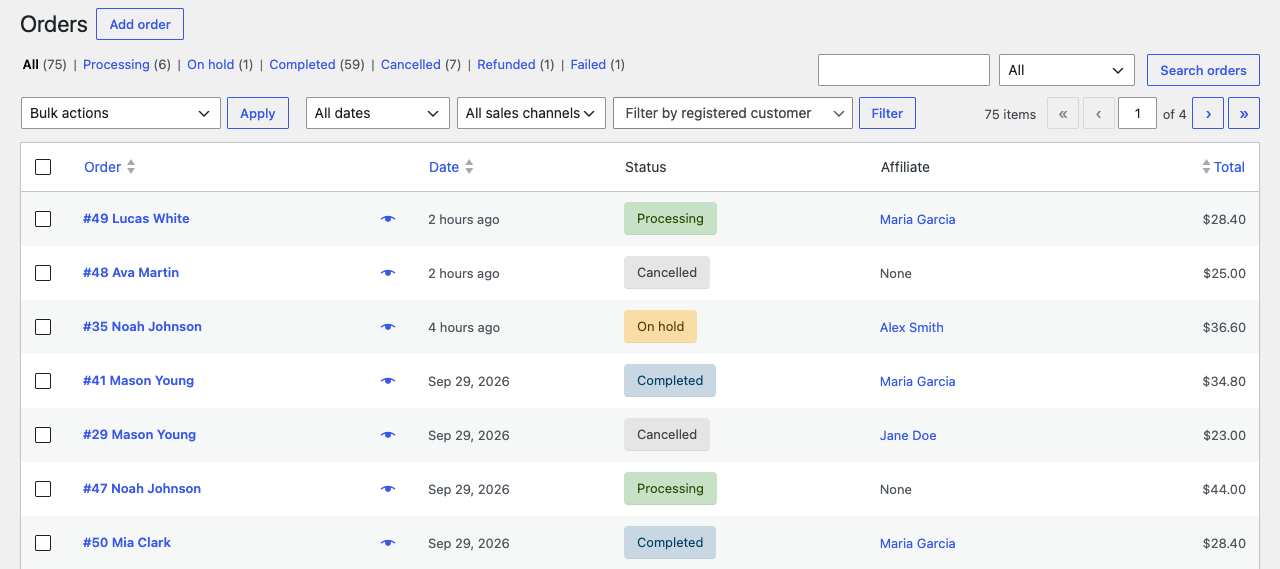Open order #49 Lucas White

(x=136, y=218)
